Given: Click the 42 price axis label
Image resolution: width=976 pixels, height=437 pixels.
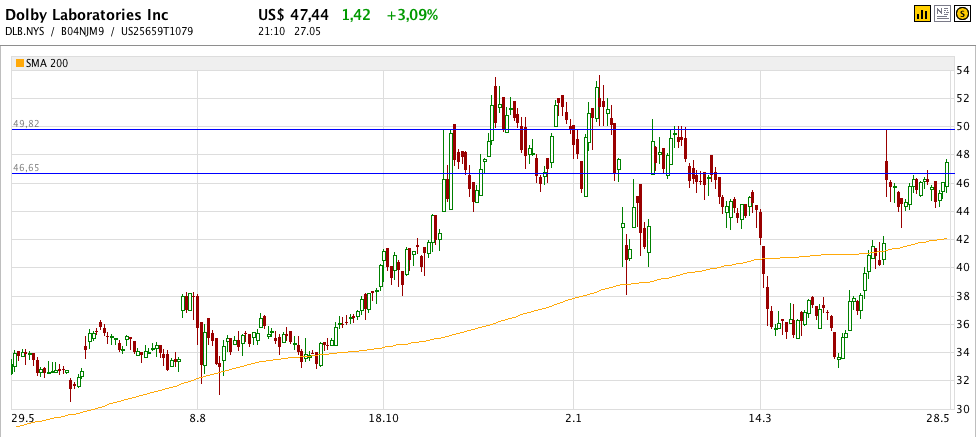Looking at the screenshot, I should tap(962, 240).
